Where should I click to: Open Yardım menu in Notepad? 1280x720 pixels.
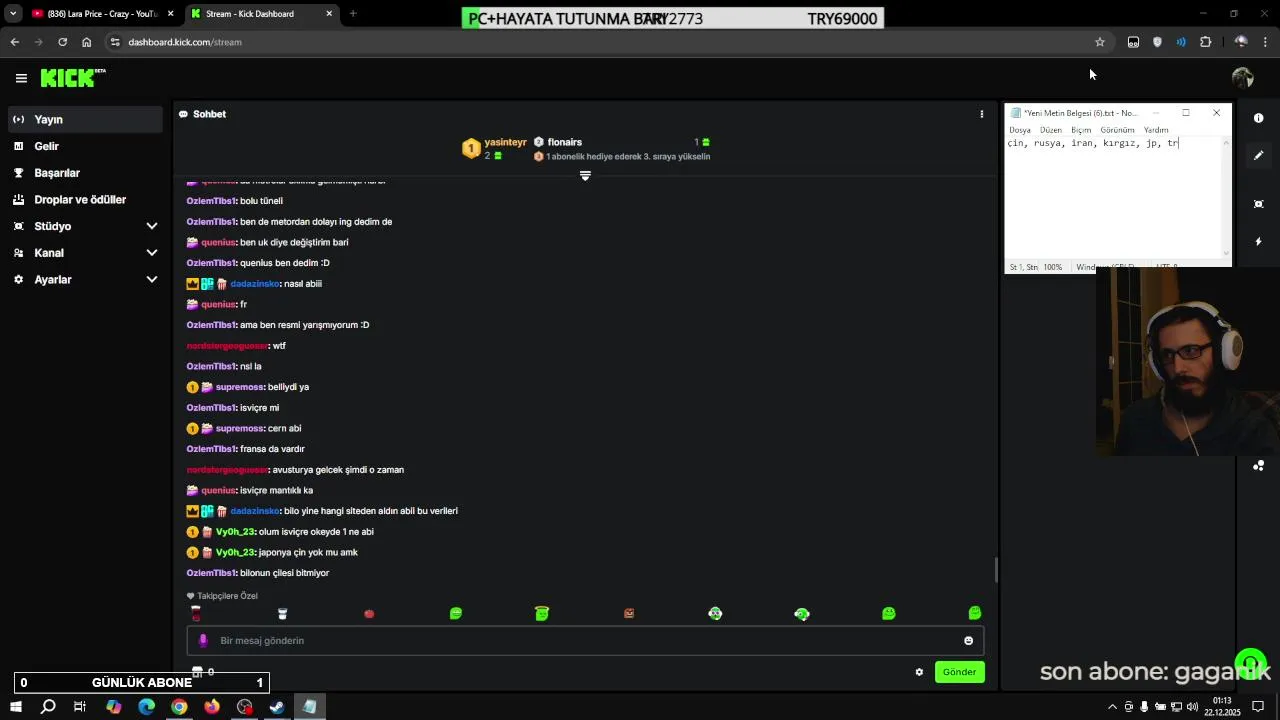coord(1156,130)
